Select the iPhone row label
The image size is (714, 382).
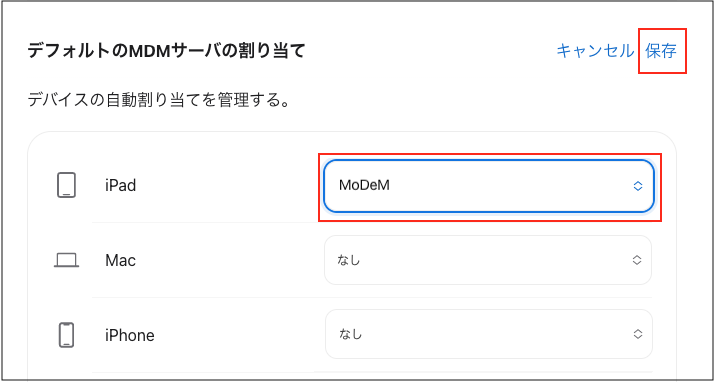click(x=130, y=336)
